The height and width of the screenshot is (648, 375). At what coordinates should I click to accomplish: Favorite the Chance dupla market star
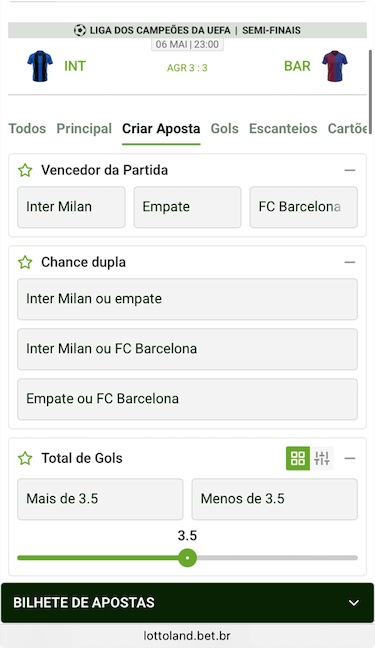click(25, 262)
